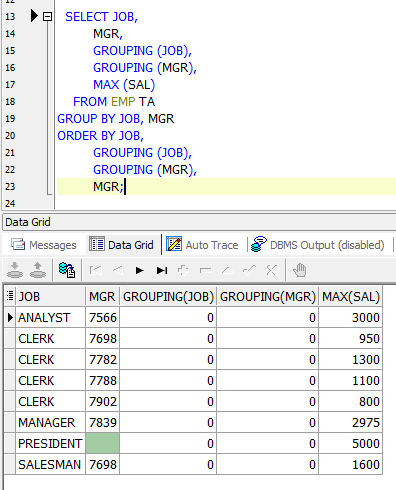Click the GROUPING(JOB) column header
This screenshot has height=490, width=396.
(168, 296)
